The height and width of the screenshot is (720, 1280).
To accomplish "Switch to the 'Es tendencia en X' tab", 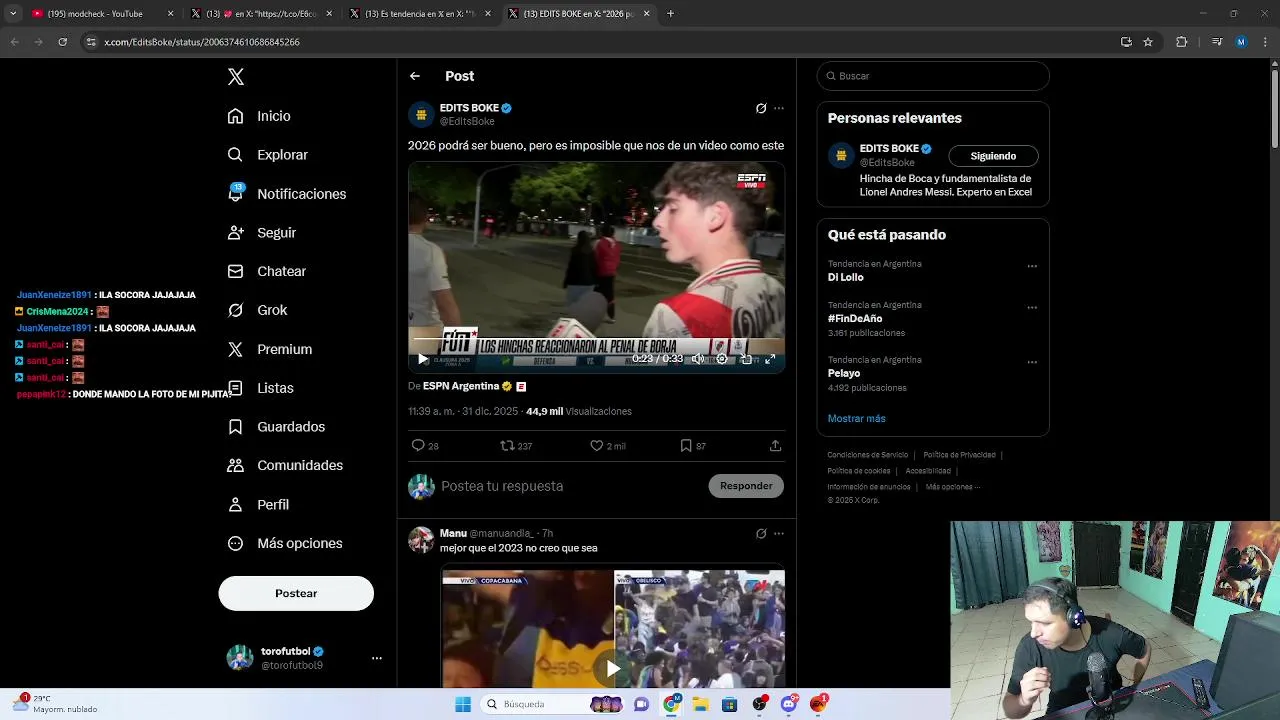I will (x=421, y=14).
